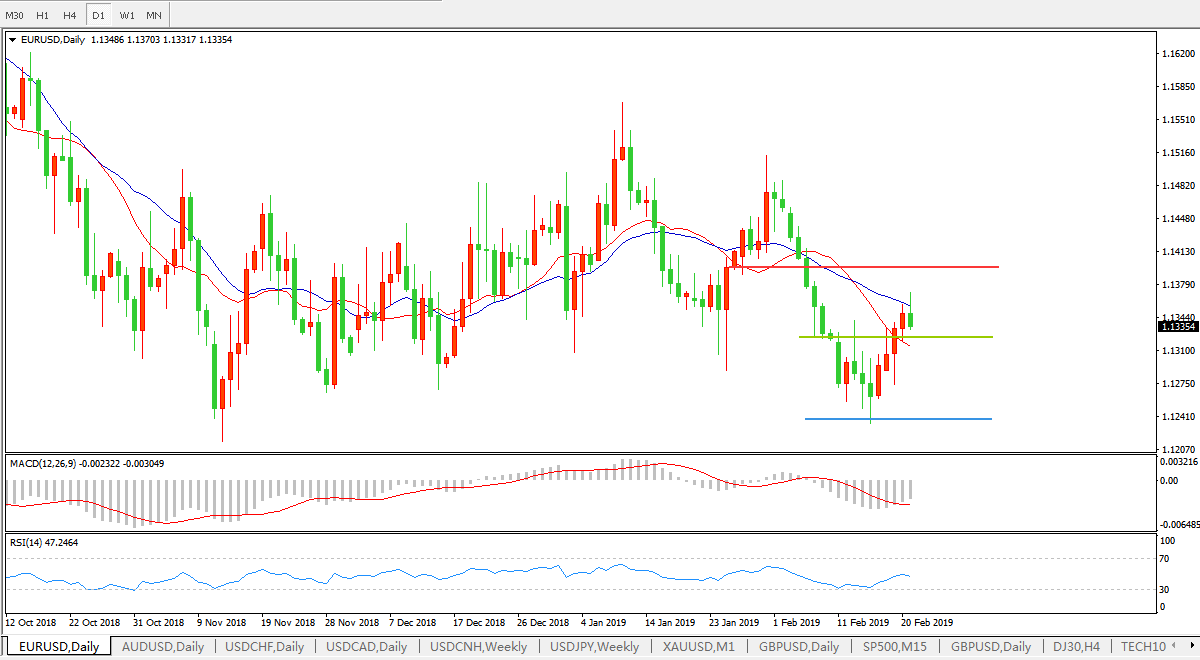Open the USDCAD,Daily chart tab
This screenshot has height=660, width=1200.
click(x=367, y=647)
